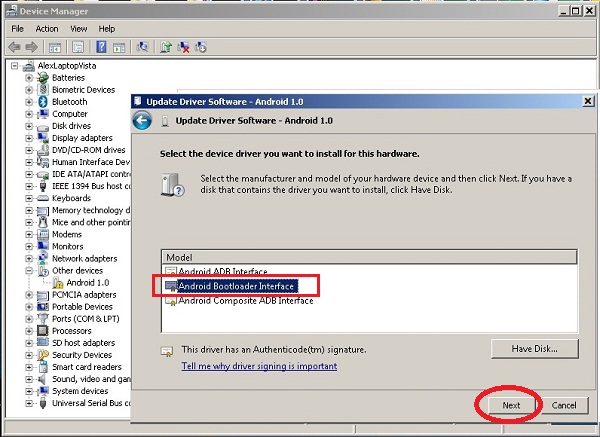
Task: Click the toolbar icon next to Help icon
Action: click(x=119, y=47)
